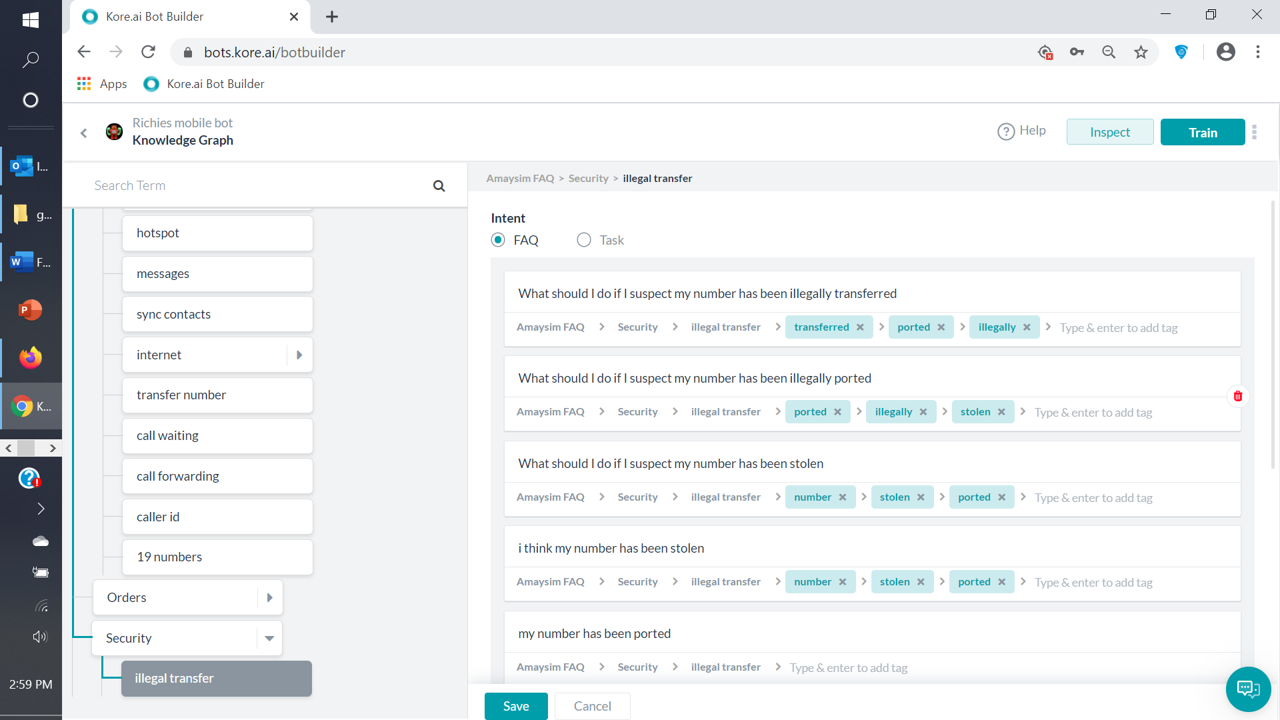The image size is (1280, 720).
Task: Click Amaysim FAQ in the top breadcrumb
Action: click(x=520, y=178)
